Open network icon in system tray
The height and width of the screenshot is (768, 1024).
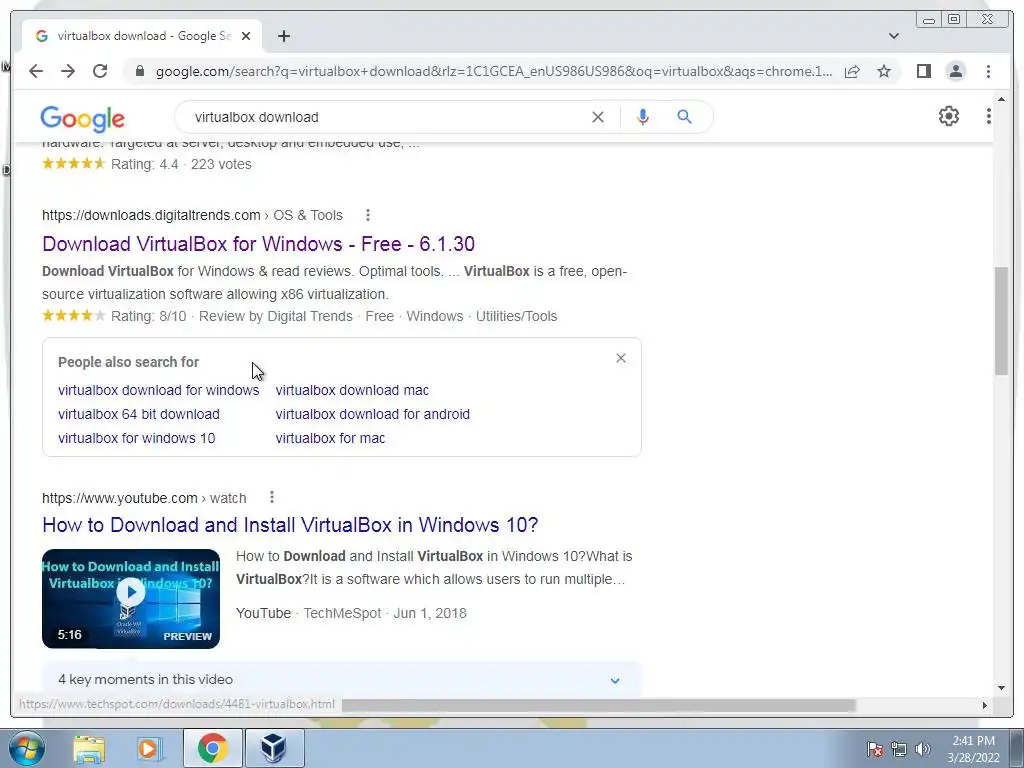tap(899, 749)
